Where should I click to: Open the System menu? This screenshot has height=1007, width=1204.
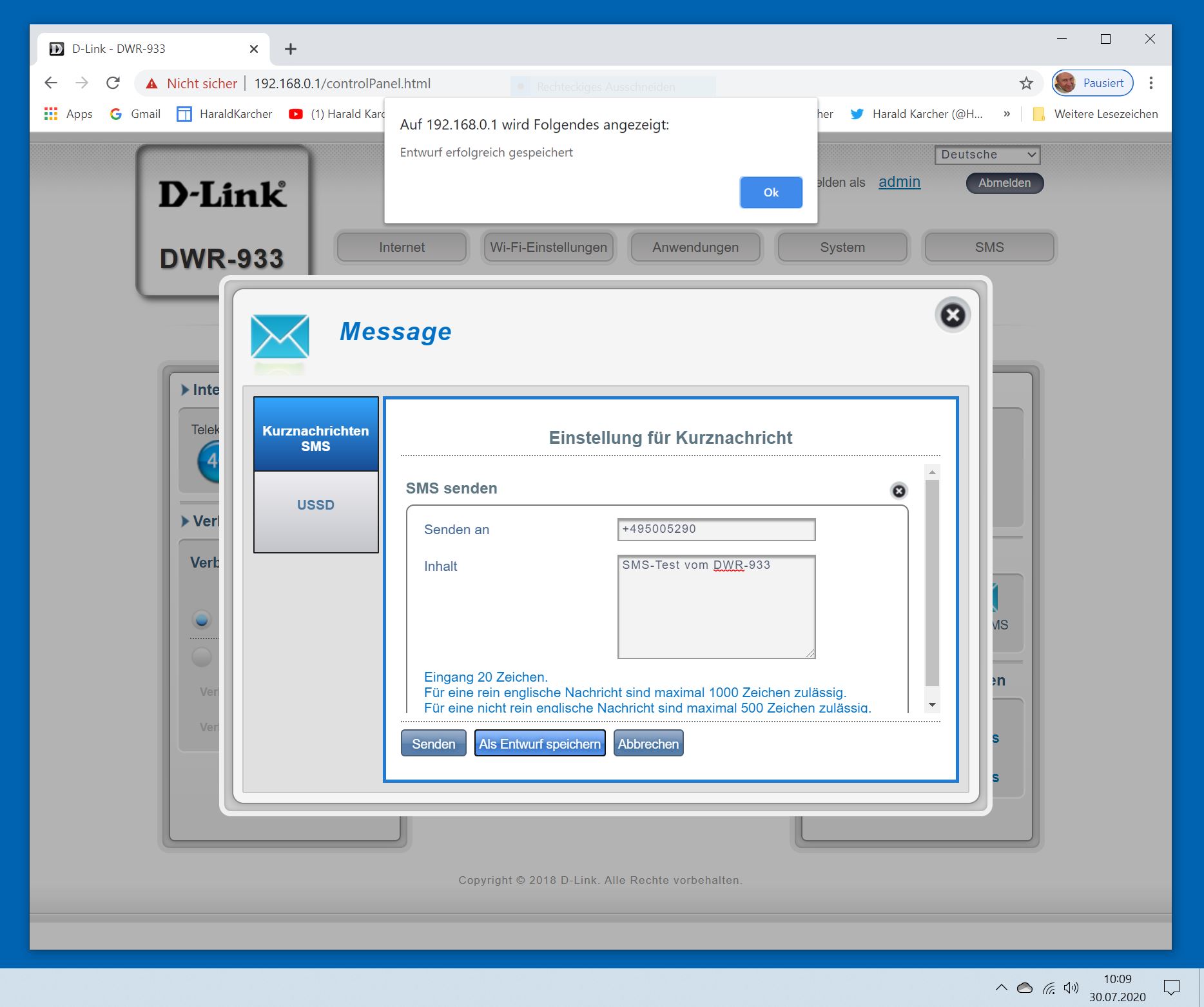[842, 247]
